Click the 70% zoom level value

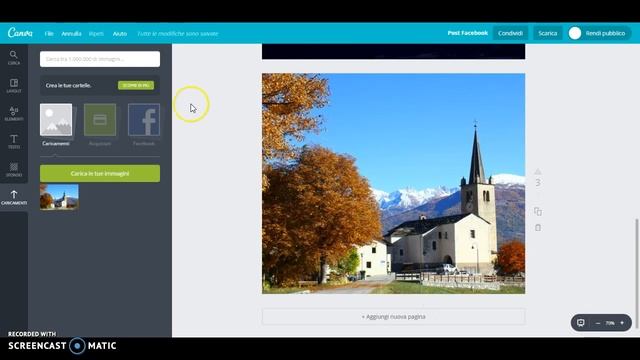tap(610, 323)
